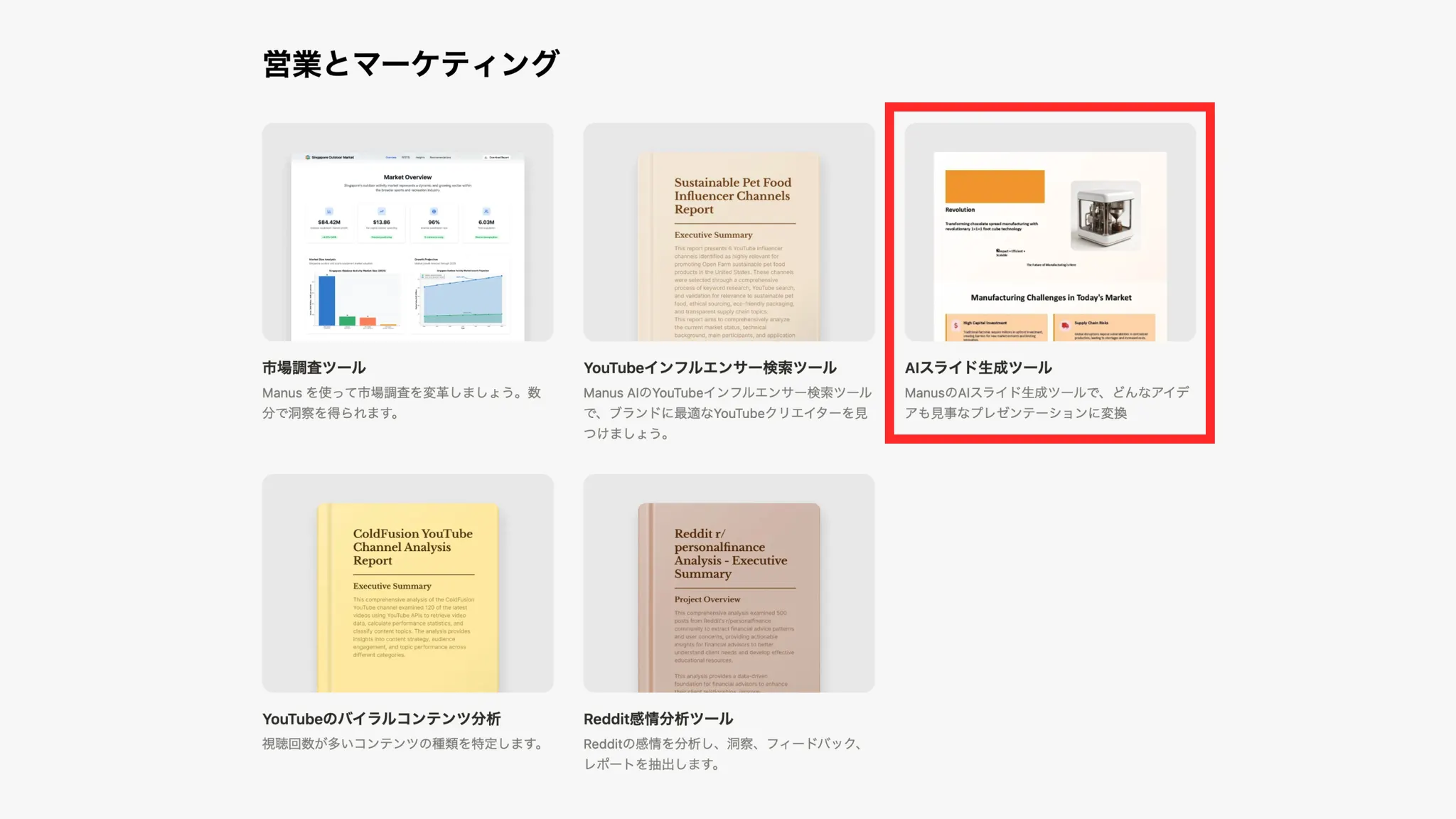Screen dimensions: 1456x819
Task: Open the AIスライド生成ツール slide preview thumbnail
Action: 1050,232
